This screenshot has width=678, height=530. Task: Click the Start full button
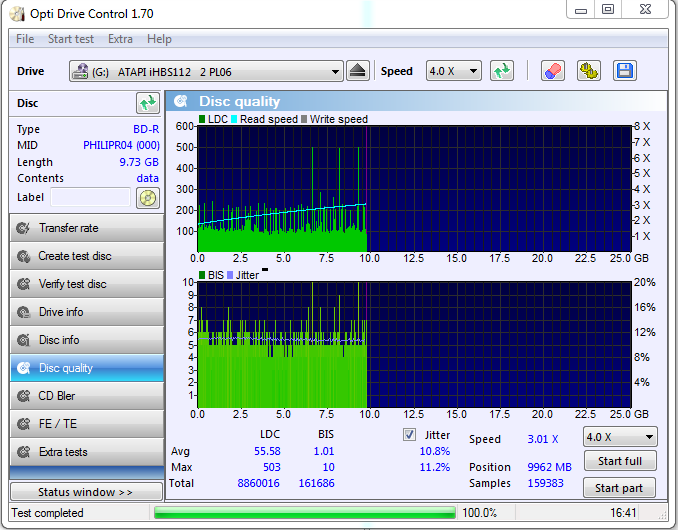pyautogui.click(x=620, y=461)
